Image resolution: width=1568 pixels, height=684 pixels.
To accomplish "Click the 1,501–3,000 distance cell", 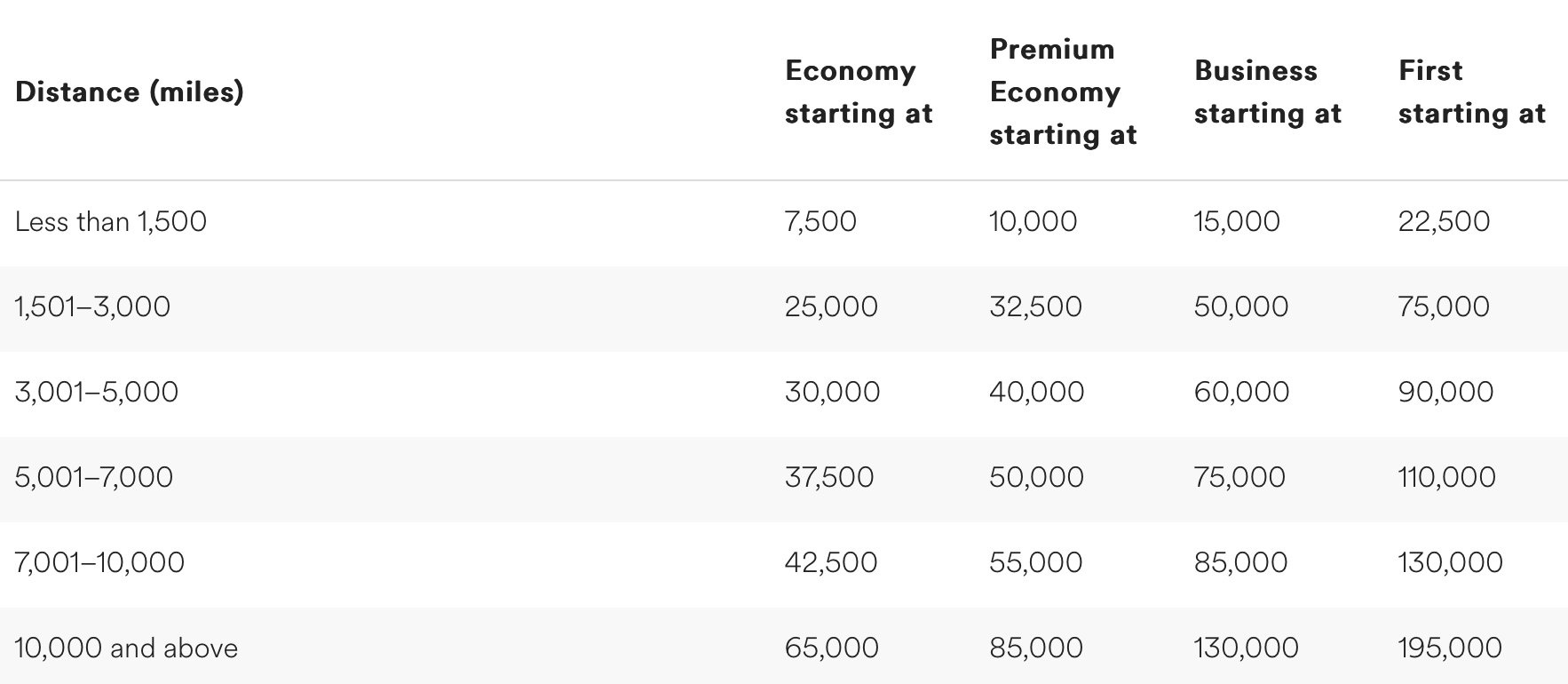I will pos(92,306).
